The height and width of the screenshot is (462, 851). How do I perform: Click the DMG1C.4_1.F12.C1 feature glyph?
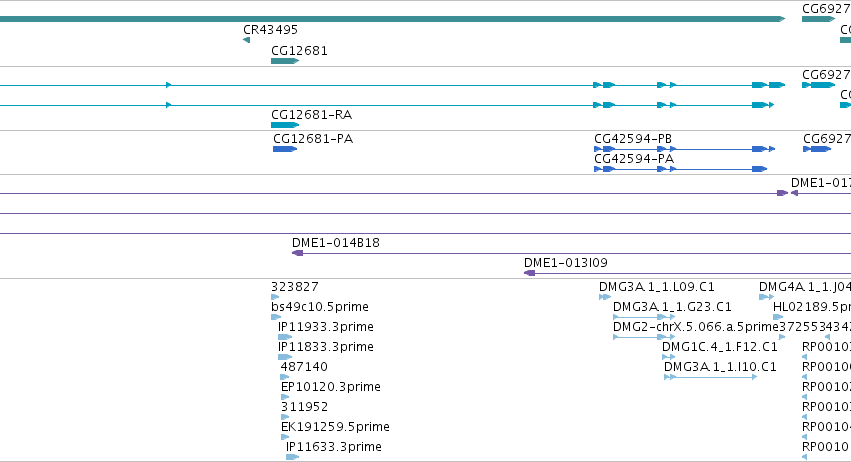669,357
